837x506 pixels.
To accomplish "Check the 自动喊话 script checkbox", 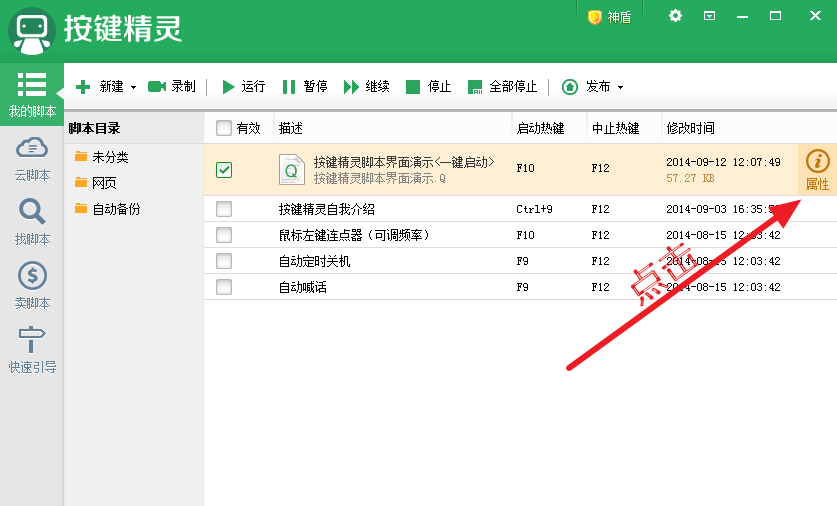I will coord(224,287).
